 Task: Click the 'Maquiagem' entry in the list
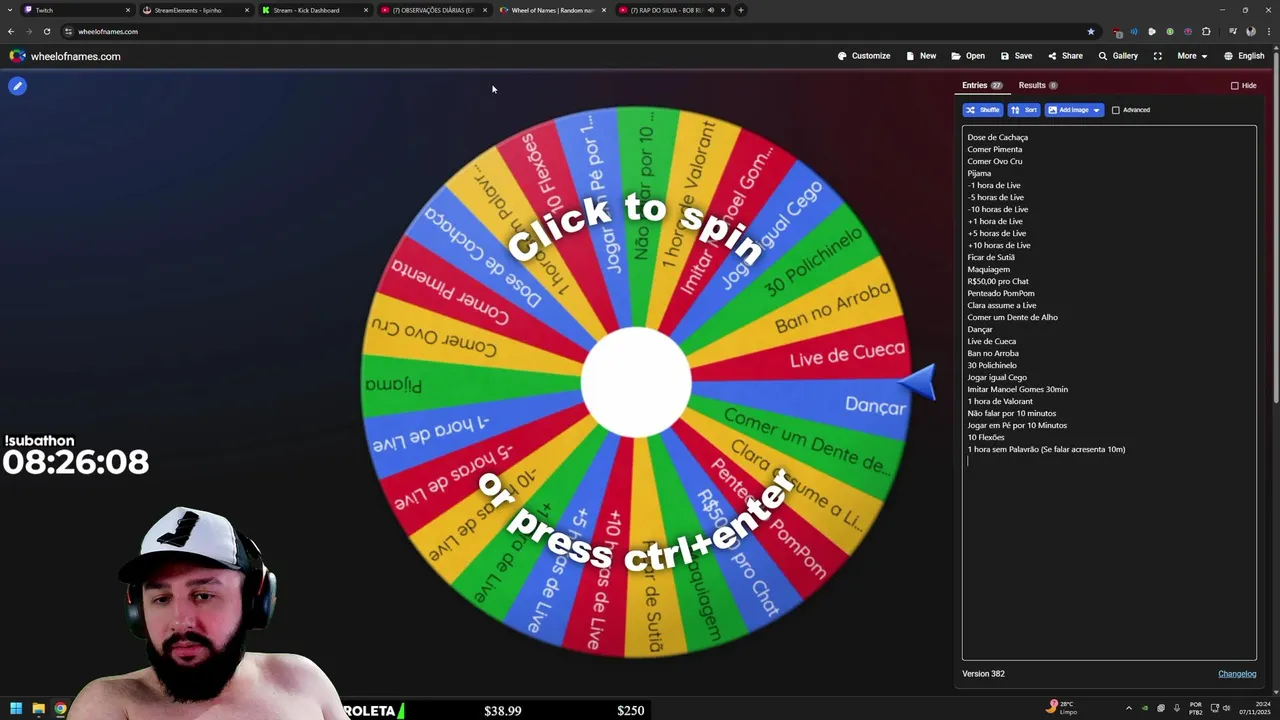click(988, 269)
